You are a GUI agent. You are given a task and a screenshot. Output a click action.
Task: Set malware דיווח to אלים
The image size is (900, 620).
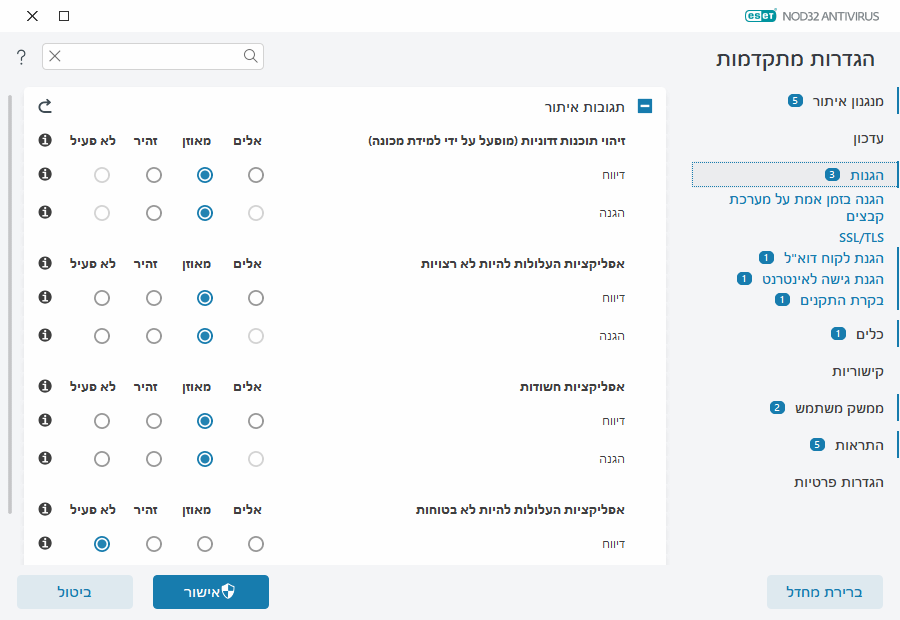(x=256, y=175)
